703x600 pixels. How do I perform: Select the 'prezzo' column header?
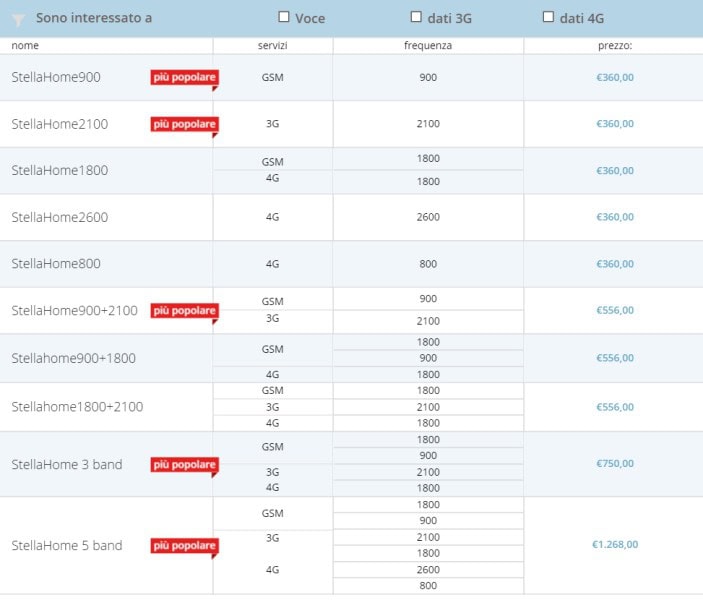coord(614,46)
